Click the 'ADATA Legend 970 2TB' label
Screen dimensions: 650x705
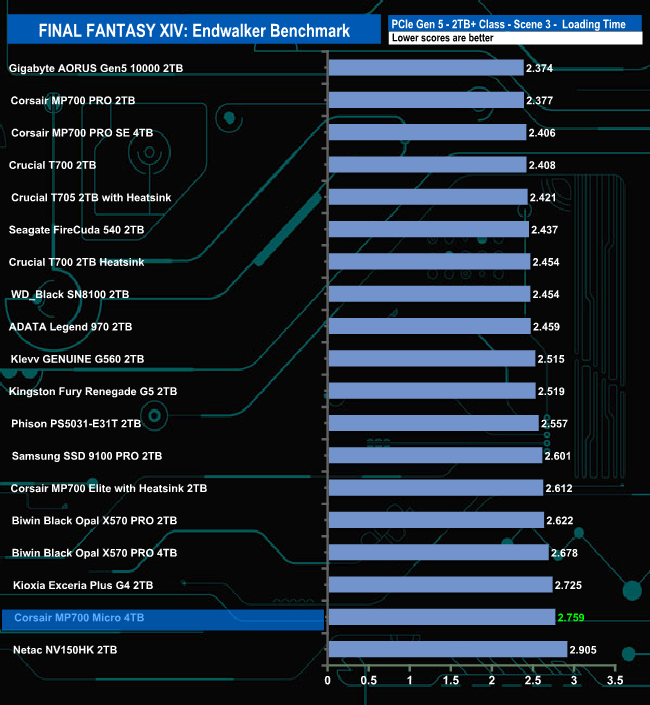tap(71, 327)
